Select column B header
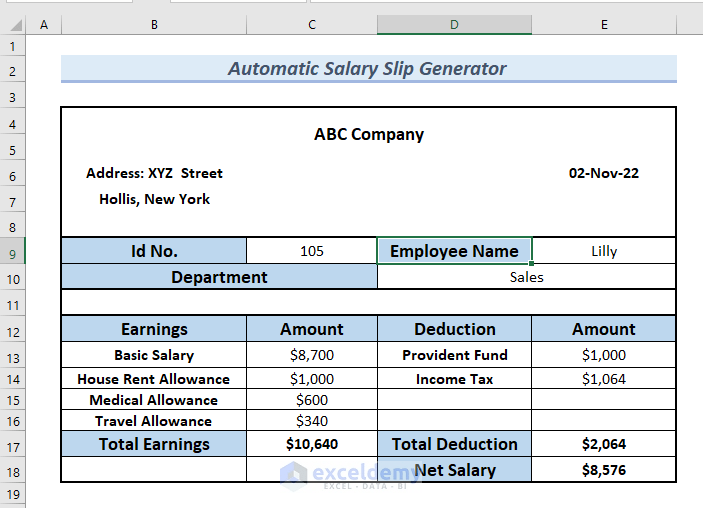 (154, 25)
